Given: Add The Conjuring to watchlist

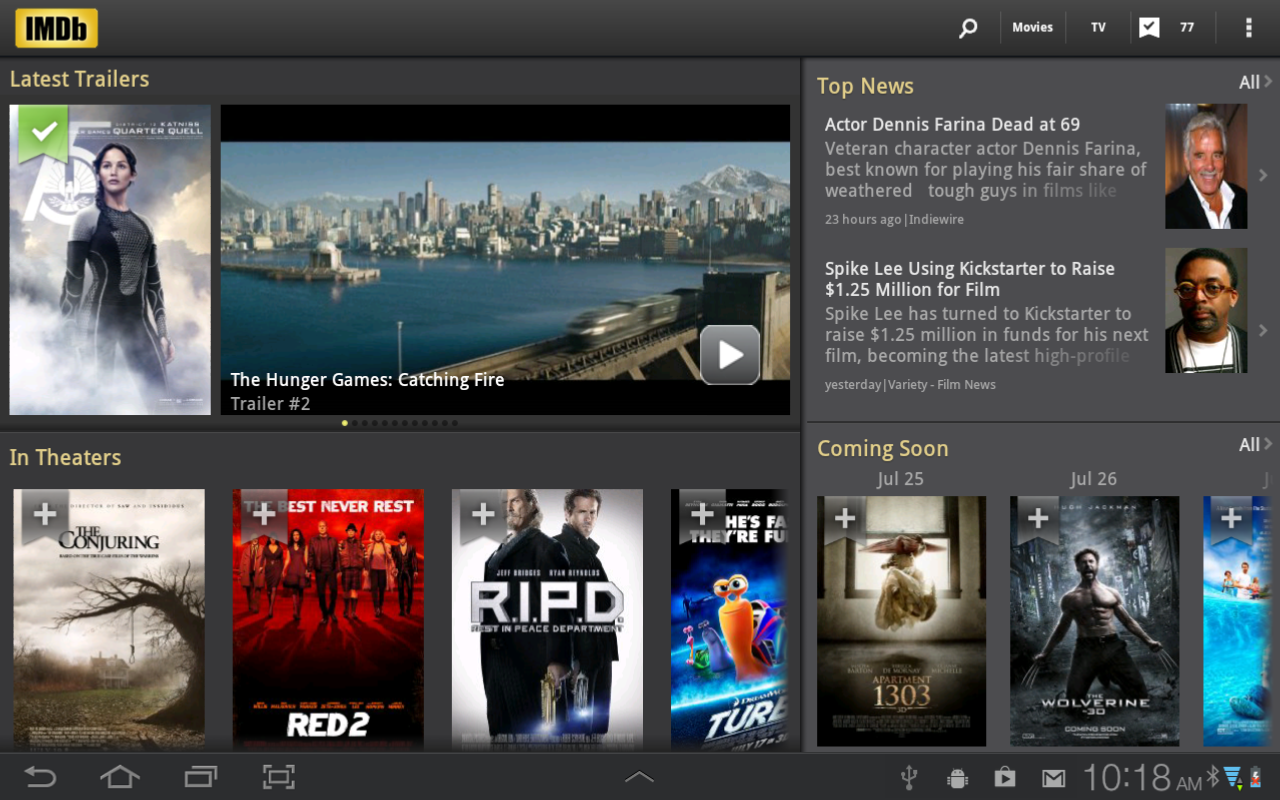Looking at the screenshot, I should click(x=45, y=515).
